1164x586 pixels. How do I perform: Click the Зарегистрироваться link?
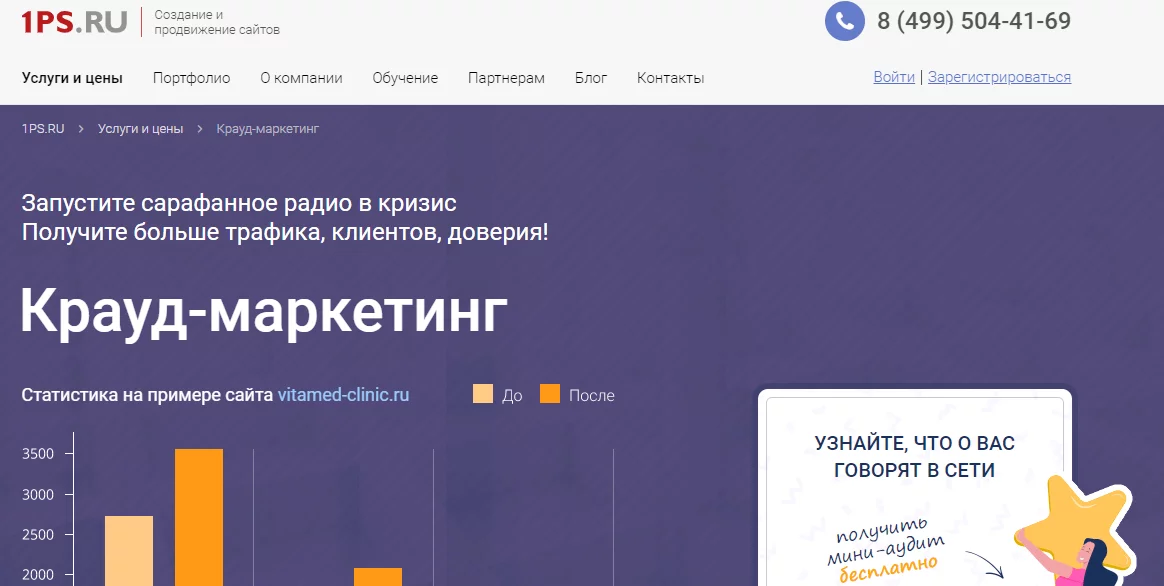click(x=999, y=77)
